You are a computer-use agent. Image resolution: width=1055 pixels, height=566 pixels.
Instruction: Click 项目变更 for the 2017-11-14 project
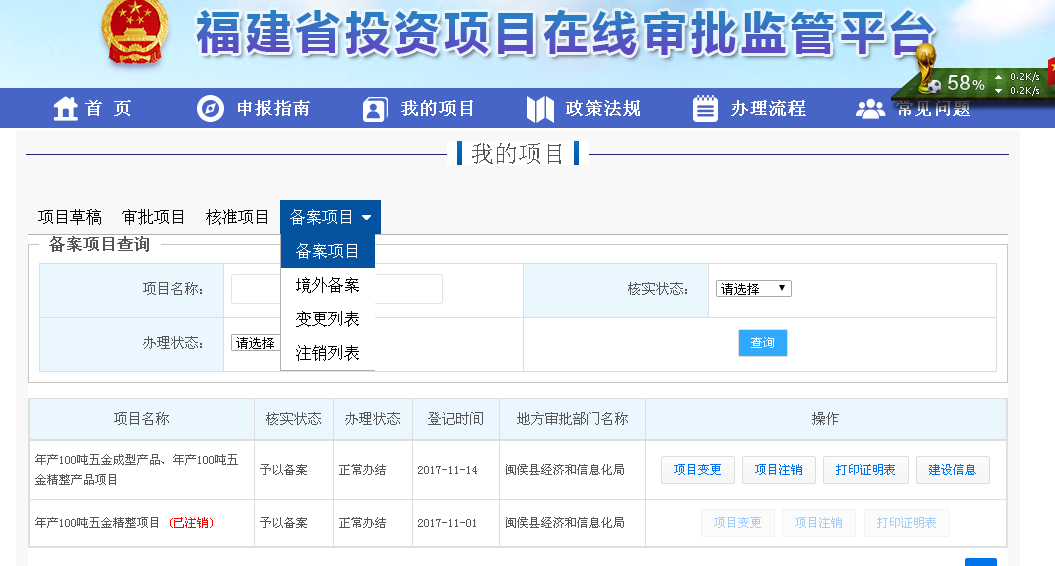coord(698,470)
